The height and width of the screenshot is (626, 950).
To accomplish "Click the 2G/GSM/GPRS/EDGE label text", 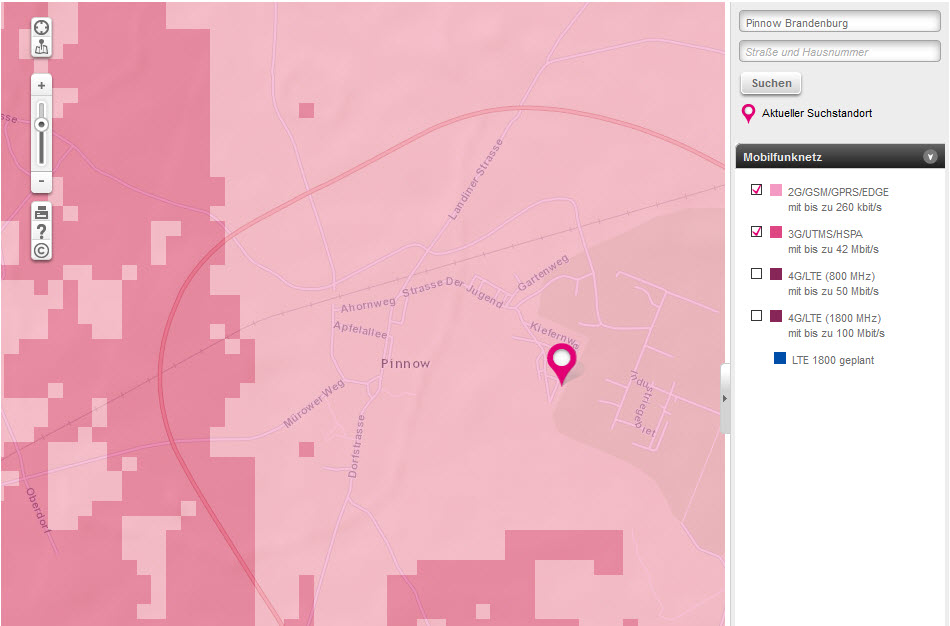I will [838, 192].
